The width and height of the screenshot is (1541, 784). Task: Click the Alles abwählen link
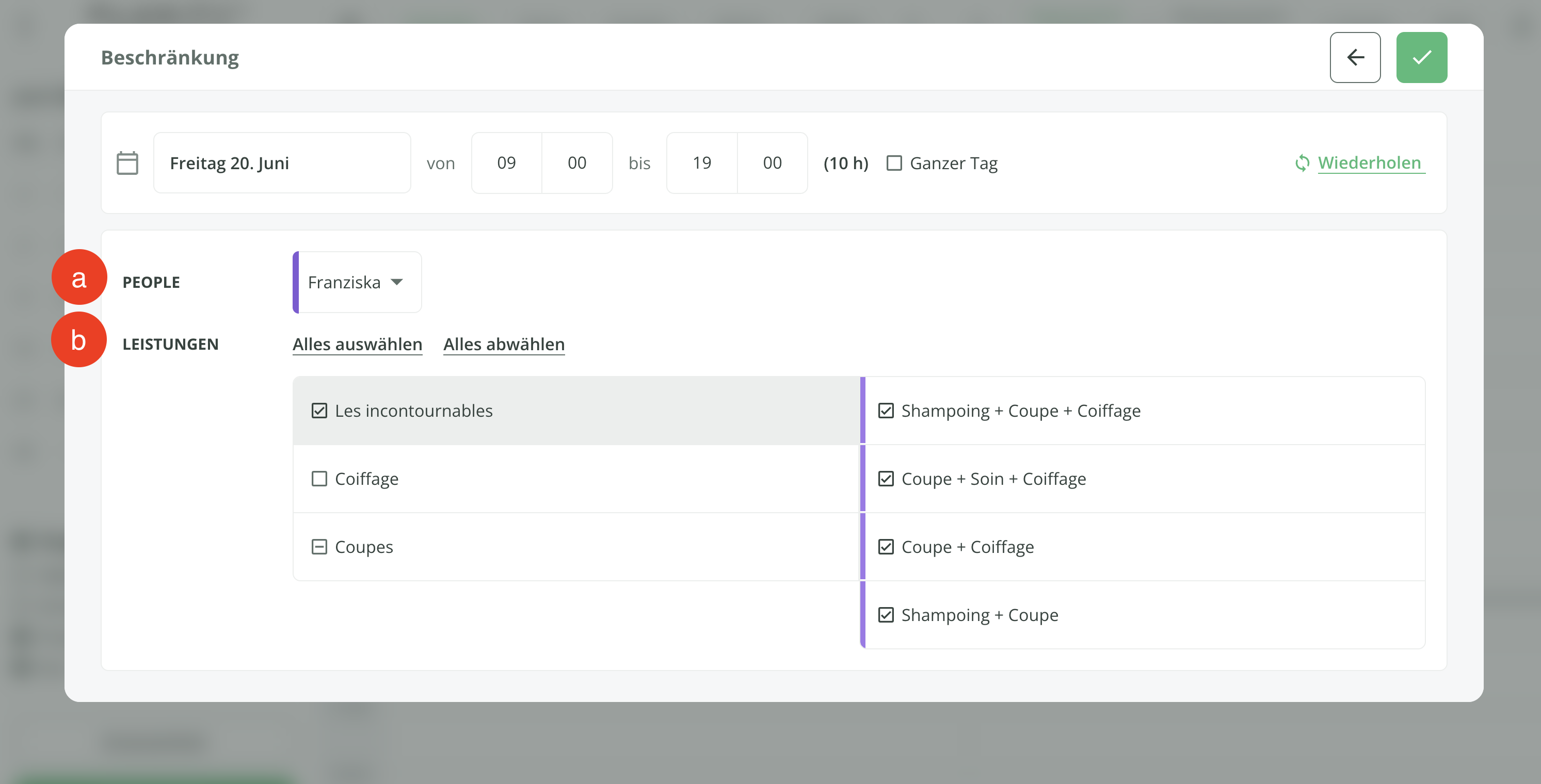504,345
